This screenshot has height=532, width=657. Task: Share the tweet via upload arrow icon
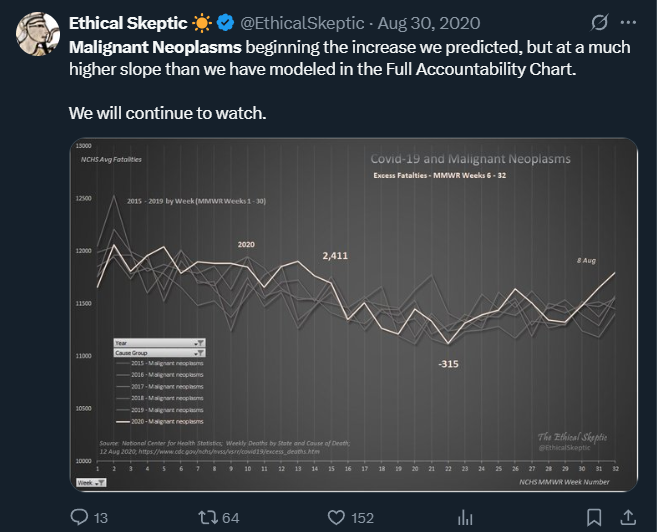pos(628,516)
